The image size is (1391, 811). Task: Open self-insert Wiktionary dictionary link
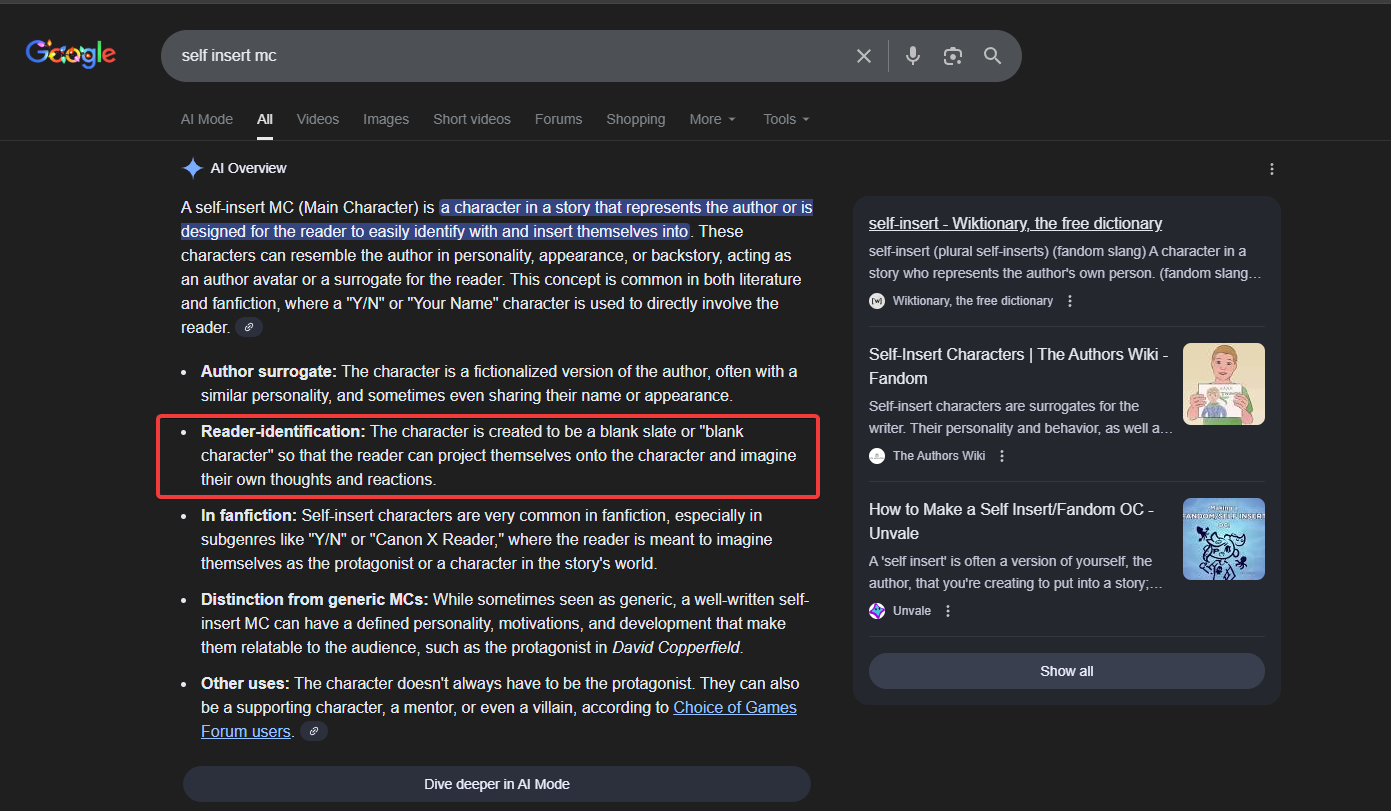pyautogui.click(x=1015, y=223)
